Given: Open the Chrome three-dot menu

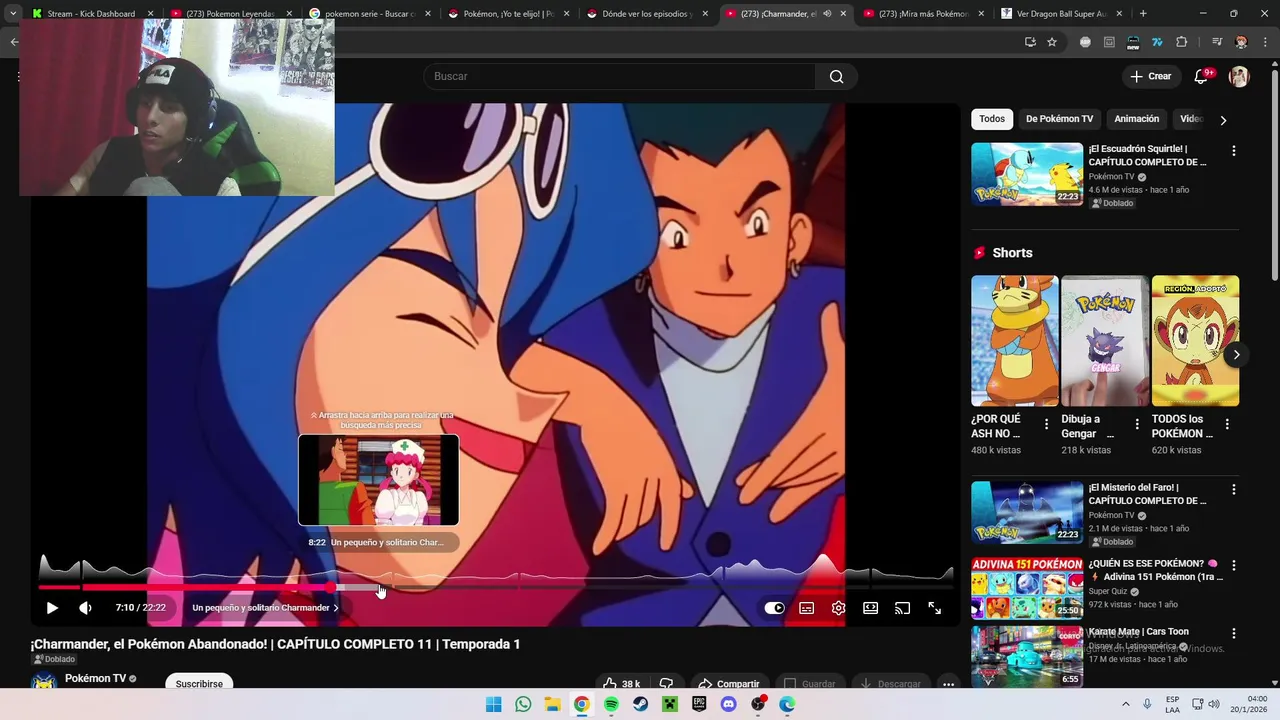Looking at the screenshot, I should (x=1264, y=42).
